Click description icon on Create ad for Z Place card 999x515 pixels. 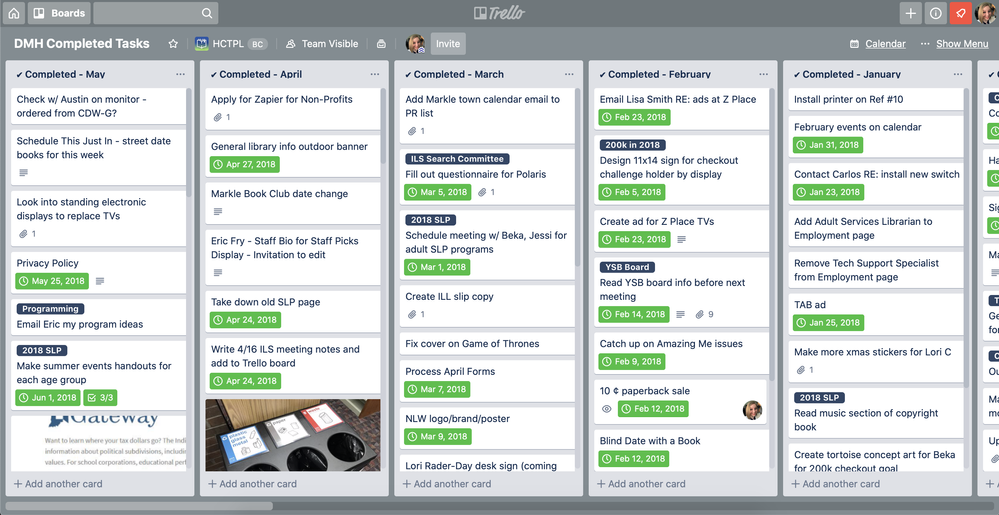pyautogui.click(x=681, y=240)
